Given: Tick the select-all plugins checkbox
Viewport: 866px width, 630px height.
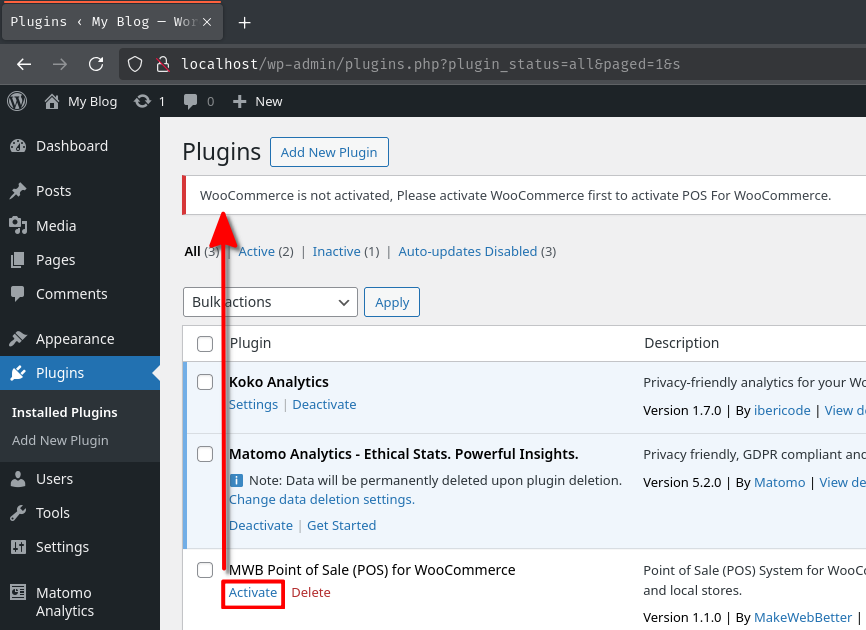Looking at the screenshot, I should point(205,344).
